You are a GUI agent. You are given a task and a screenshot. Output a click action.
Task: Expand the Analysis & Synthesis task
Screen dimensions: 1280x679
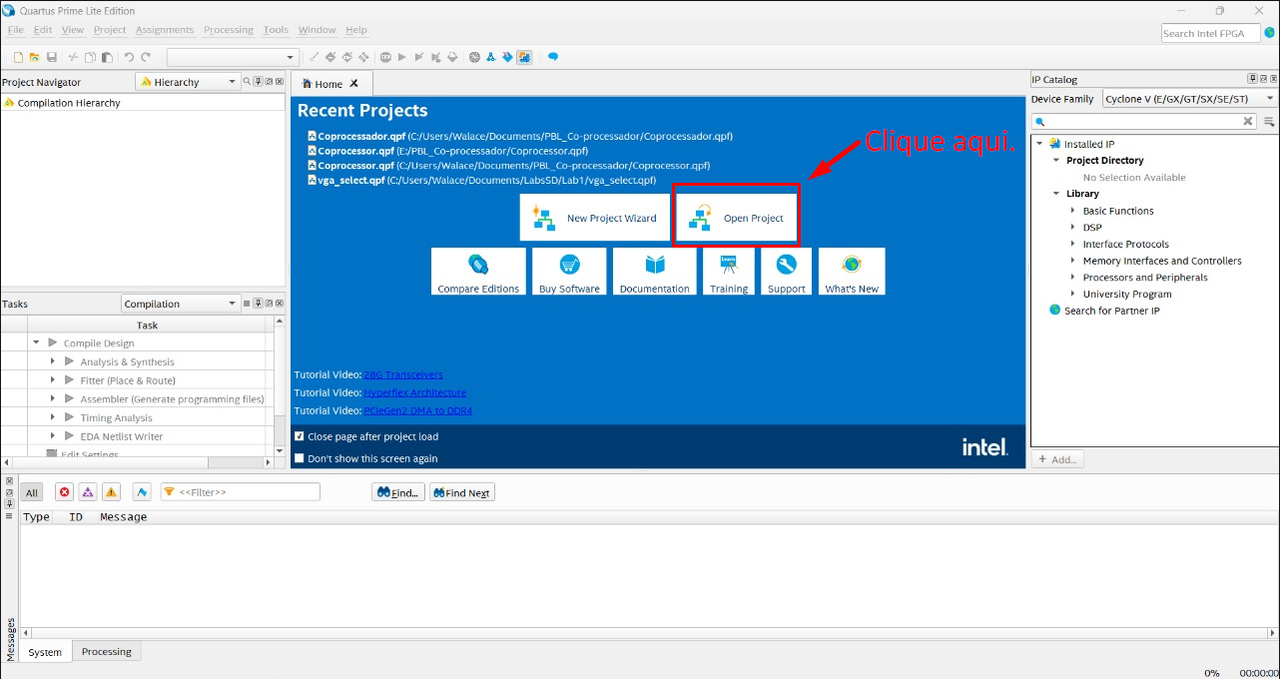click(53, 362)
